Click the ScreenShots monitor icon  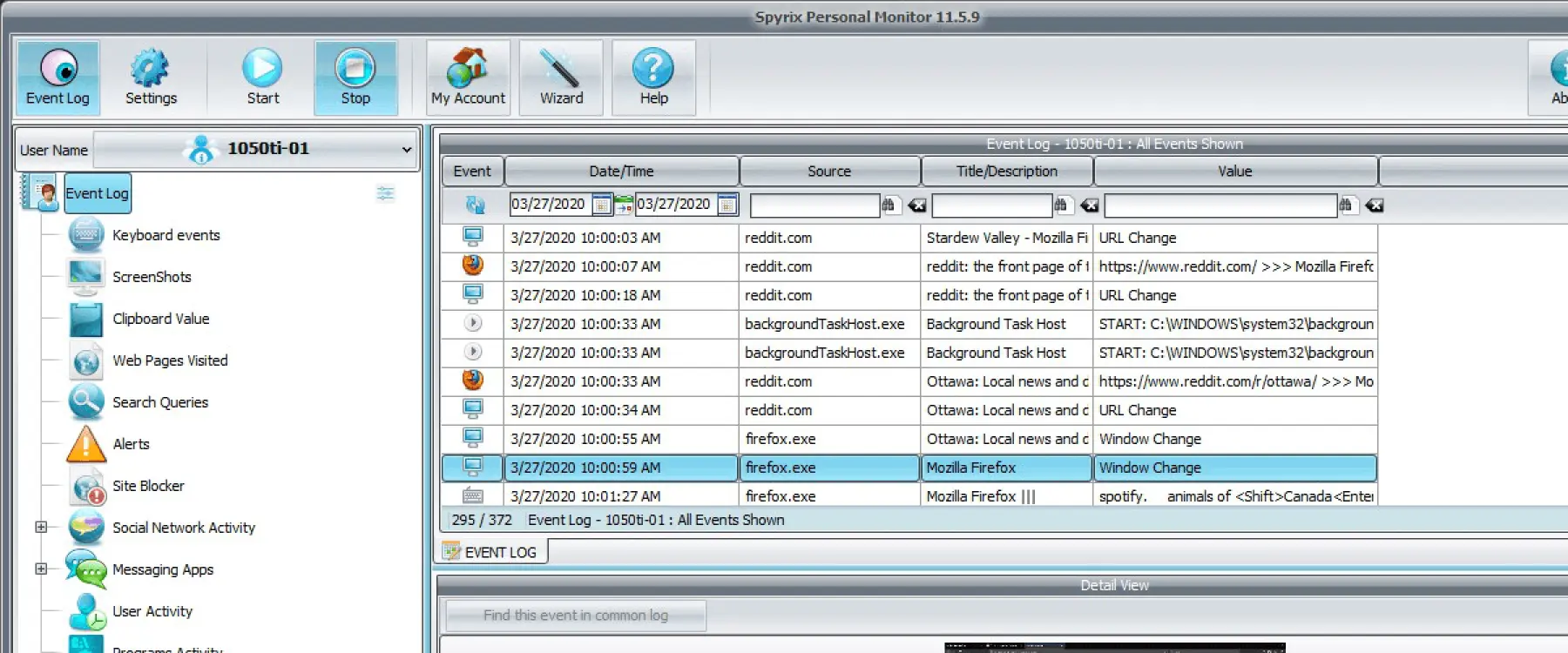(x=86, y=277)
